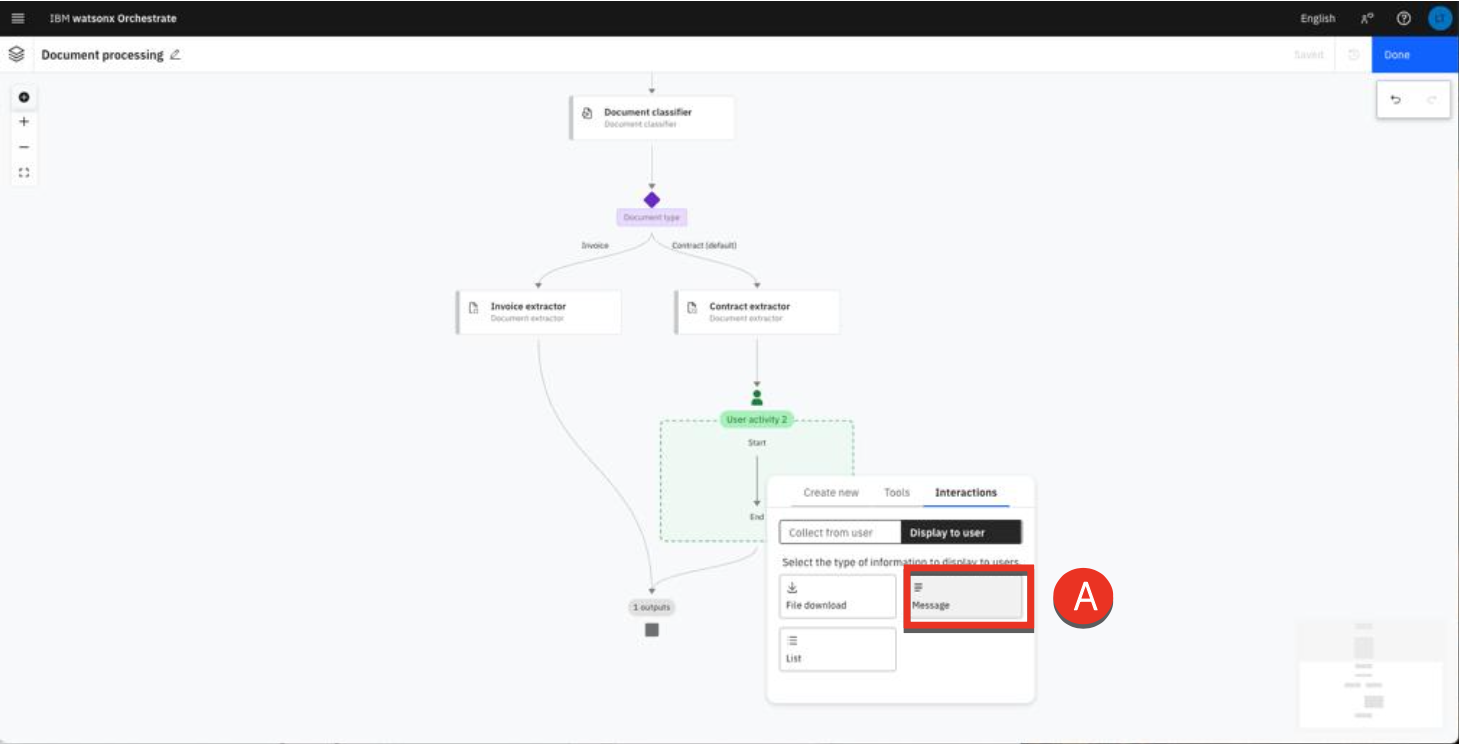The image size is (1459, 744).
Task: Select the Display to user toggle
Action: tap(960, 532)
